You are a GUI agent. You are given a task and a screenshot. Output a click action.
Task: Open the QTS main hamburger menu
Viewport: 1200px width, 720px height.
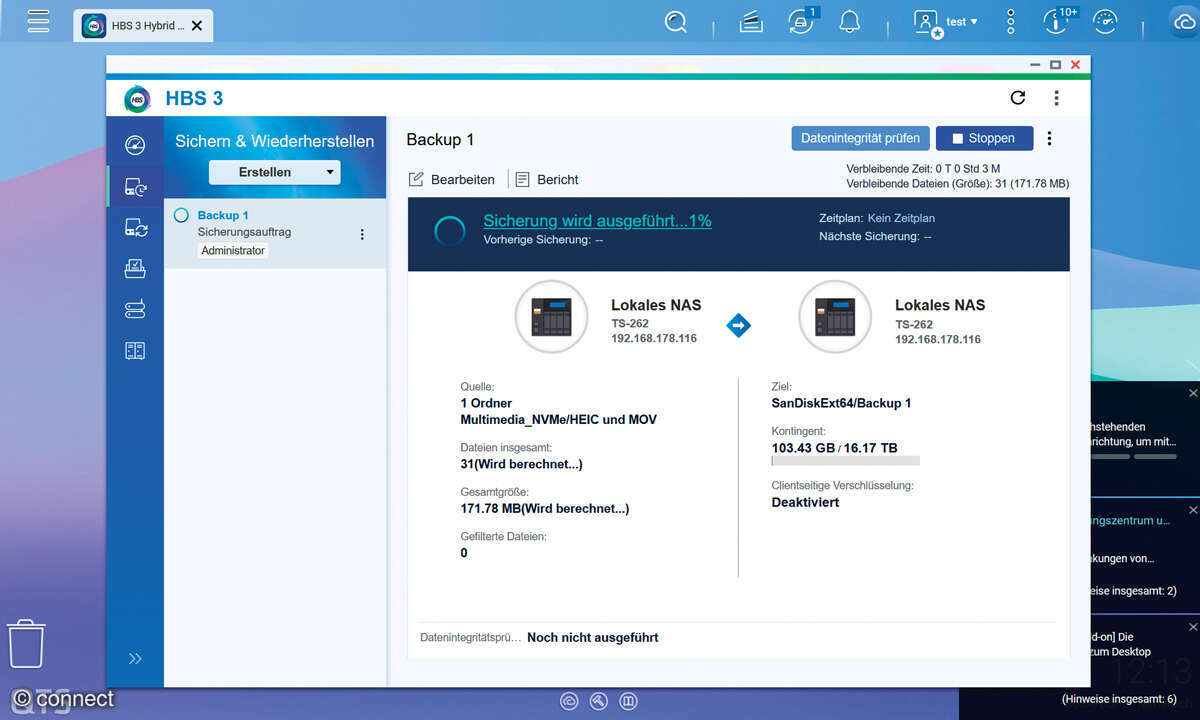pyautogui.click(x=38, y=21)
